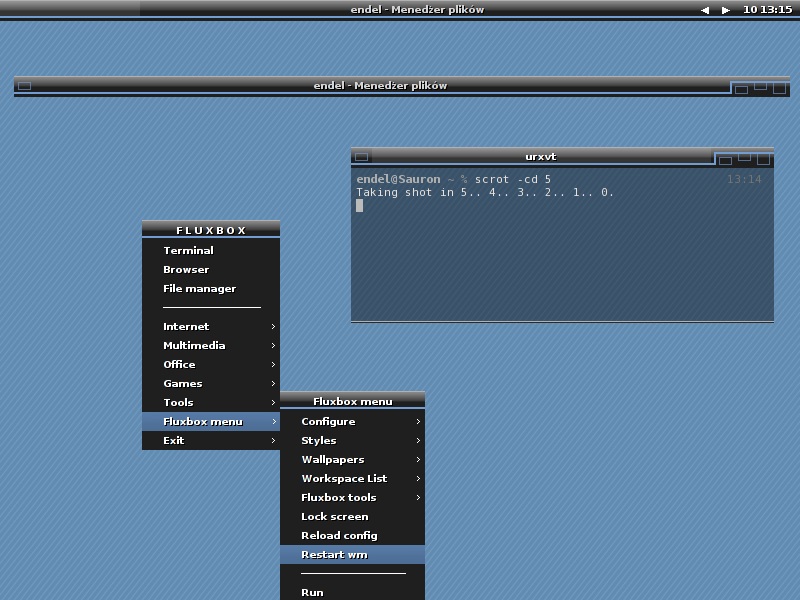Open File manager menu entry
800x600 pixels.
tap(211, 289)
